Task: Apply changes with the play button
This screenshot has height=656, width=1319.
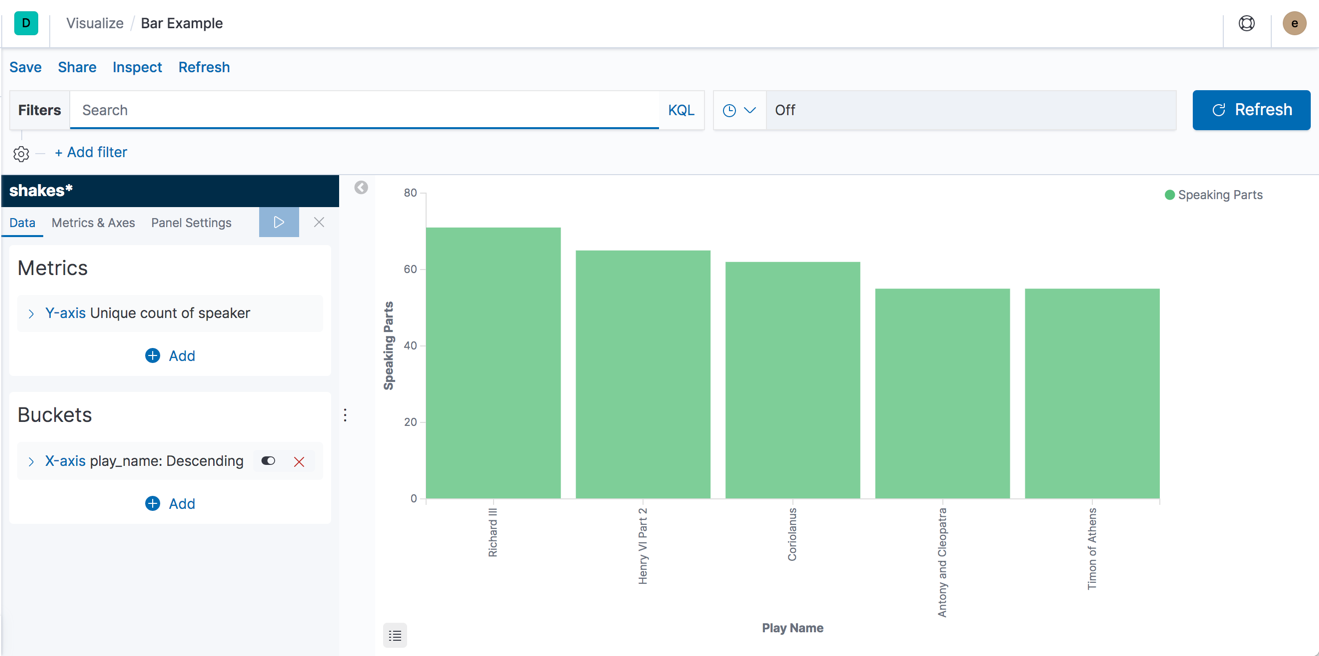Action: (279, 222)
